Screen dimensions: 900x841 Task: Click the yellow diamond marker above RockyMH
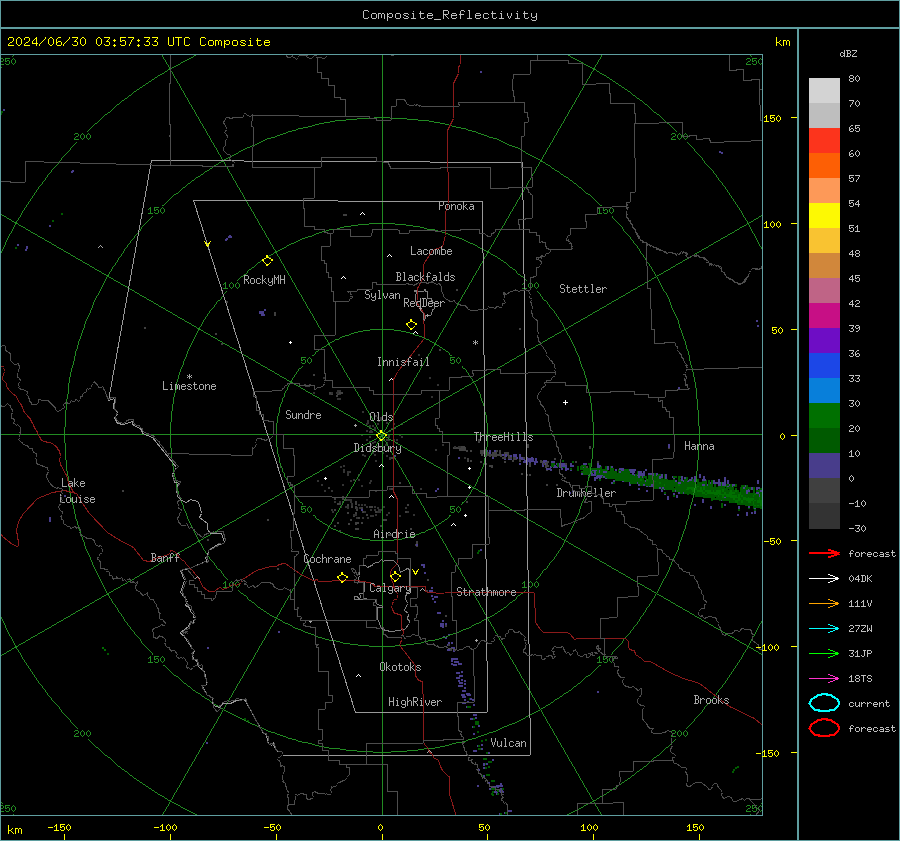(x=267, y=261)
